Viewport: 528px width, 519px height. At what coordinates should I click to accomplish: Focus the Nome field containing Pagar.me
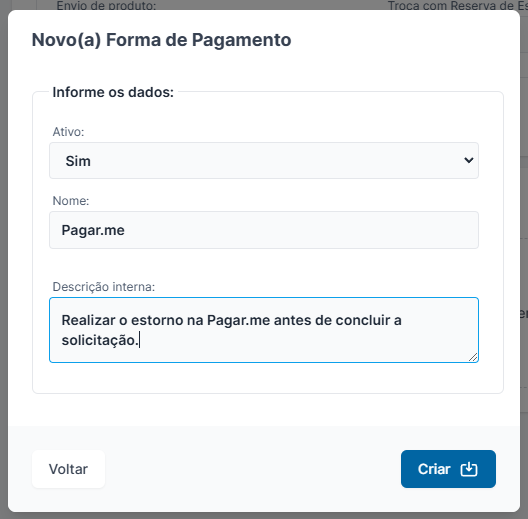click(x=264, y=230)
